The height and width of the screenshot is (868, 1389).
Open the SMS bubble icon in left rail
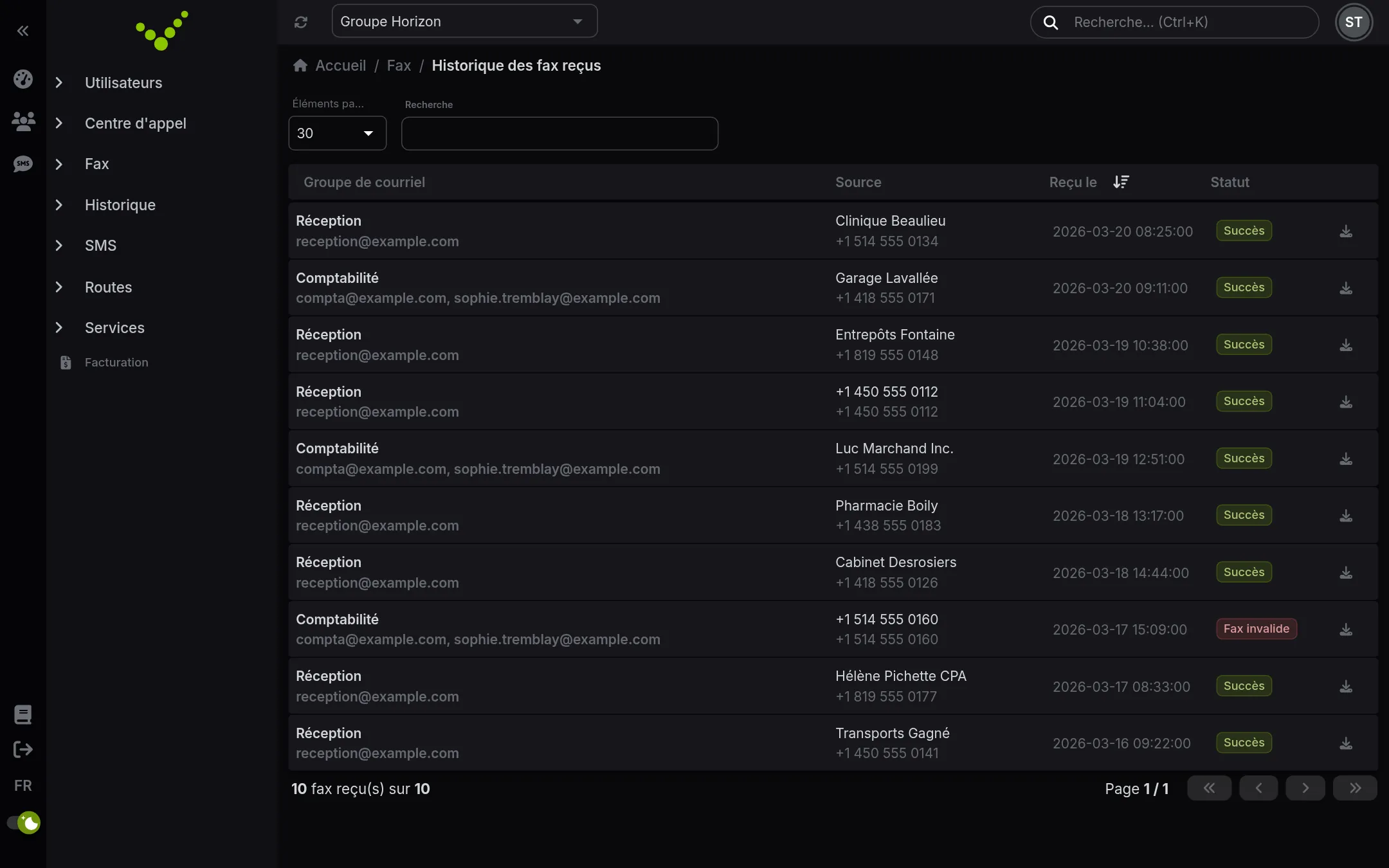[x=23, y=164]
